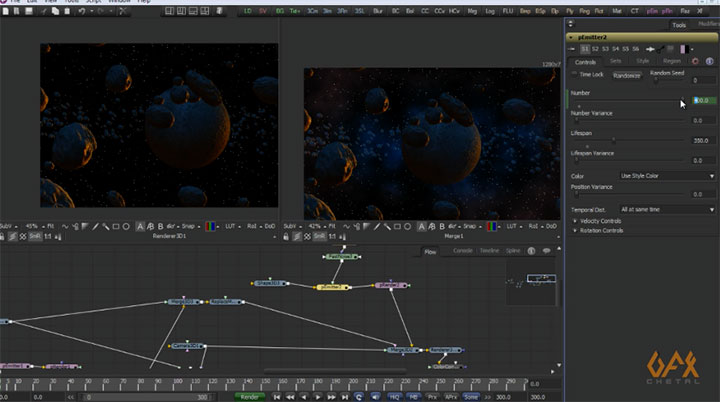
Task: Open the Region tab of pEmitter2
Action: click(671, 61)
